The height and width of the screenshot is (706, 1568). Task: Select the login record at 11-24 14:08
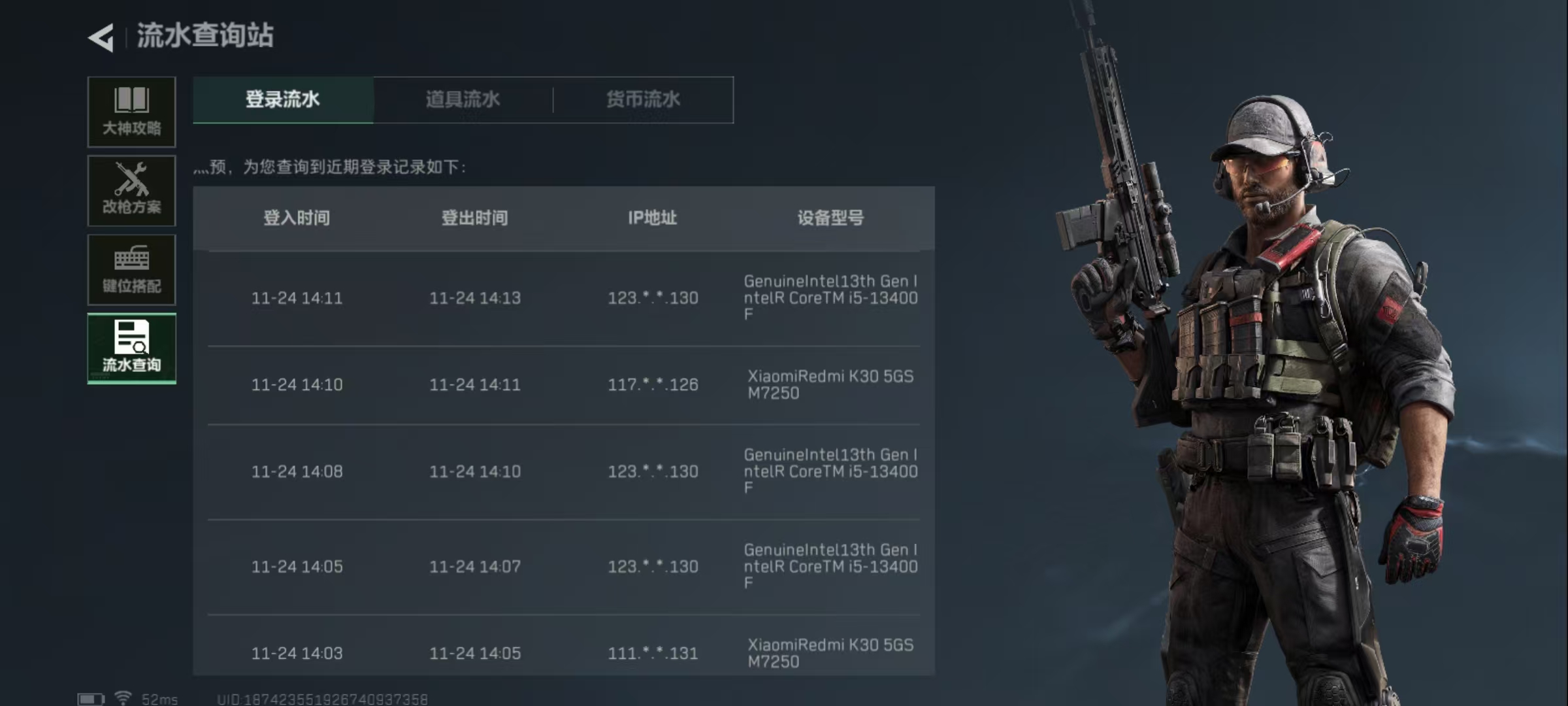tap(564, 471)
